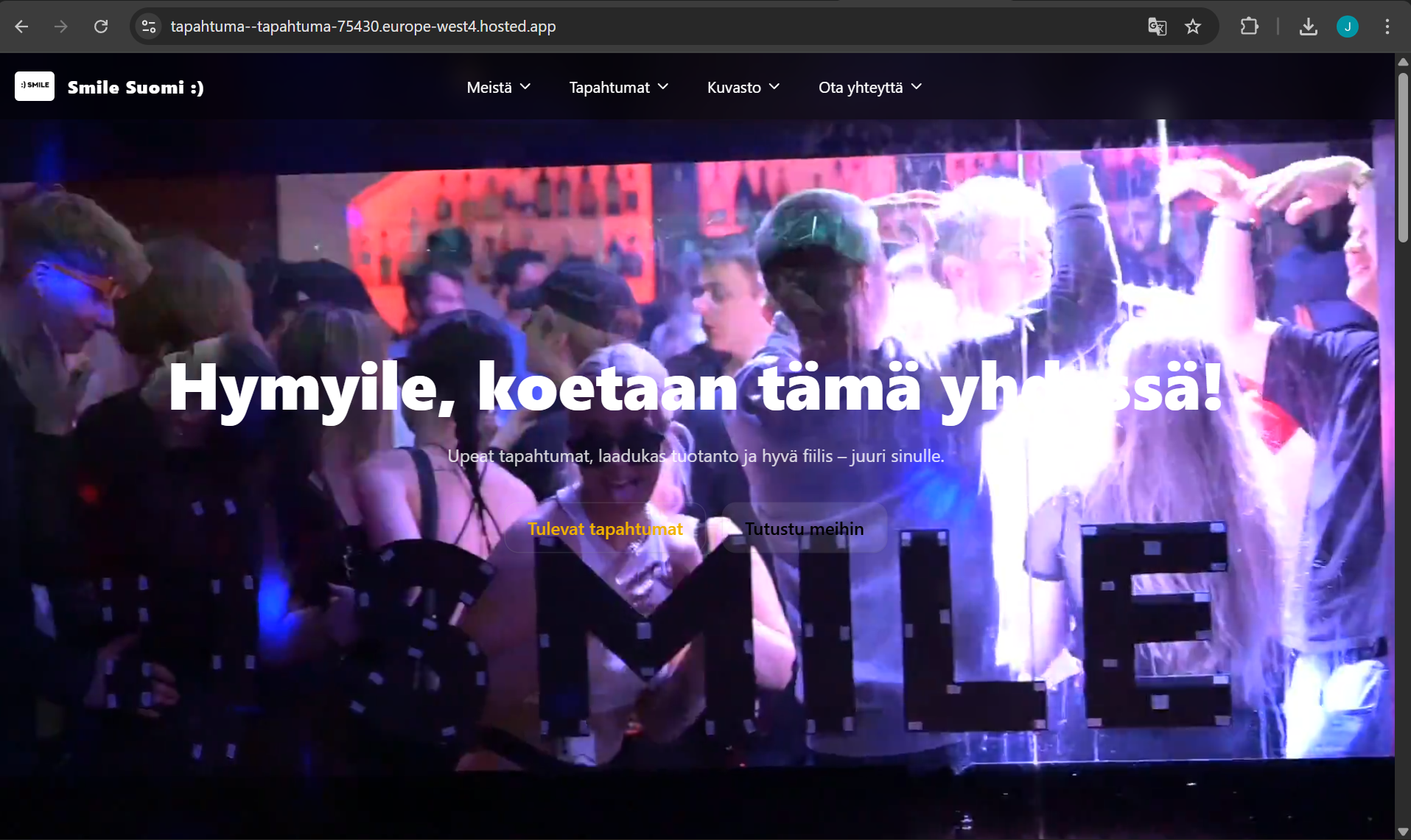Open the browser extensions menu
Image resolution: width=1411 pixels, height=840 pixels.
pyautogui.click(x=1249, y=27)
